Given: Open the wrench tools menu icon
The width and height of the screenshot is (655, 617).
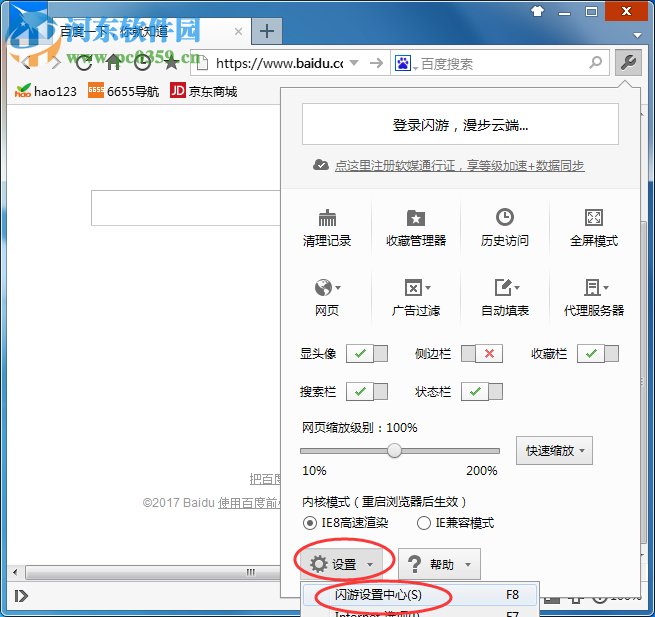Looking at the screenshot, I should (x=628, y=63).
